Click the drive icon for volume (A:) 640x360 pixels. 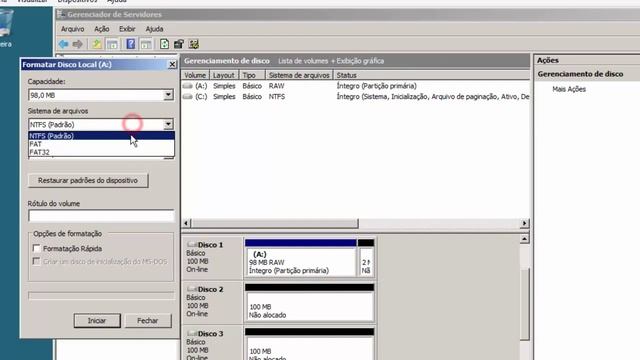188,86
